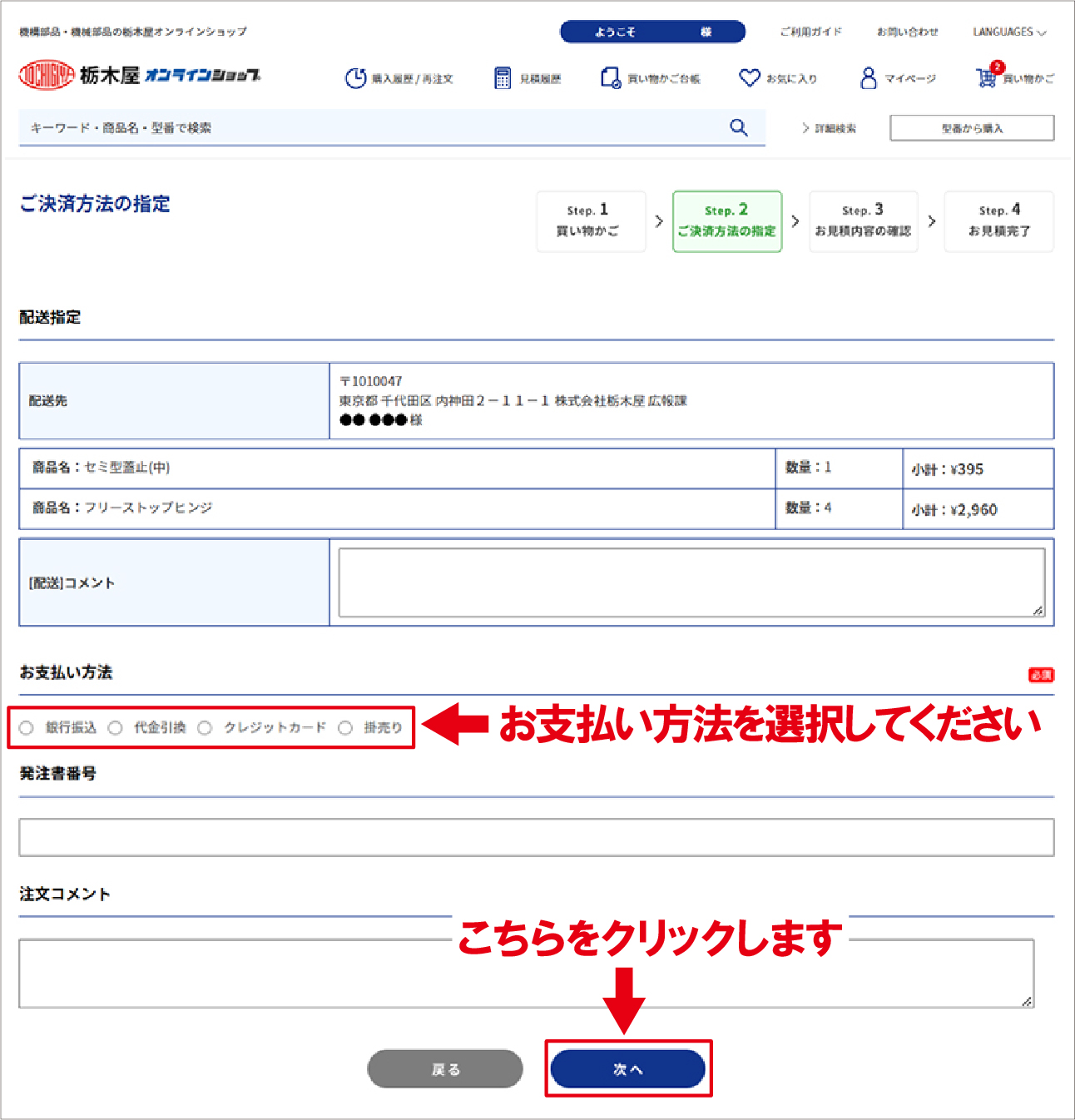Select 代金引換 payment radio button
This screenshot has height=1120, width=1075.
pos(116,728)
